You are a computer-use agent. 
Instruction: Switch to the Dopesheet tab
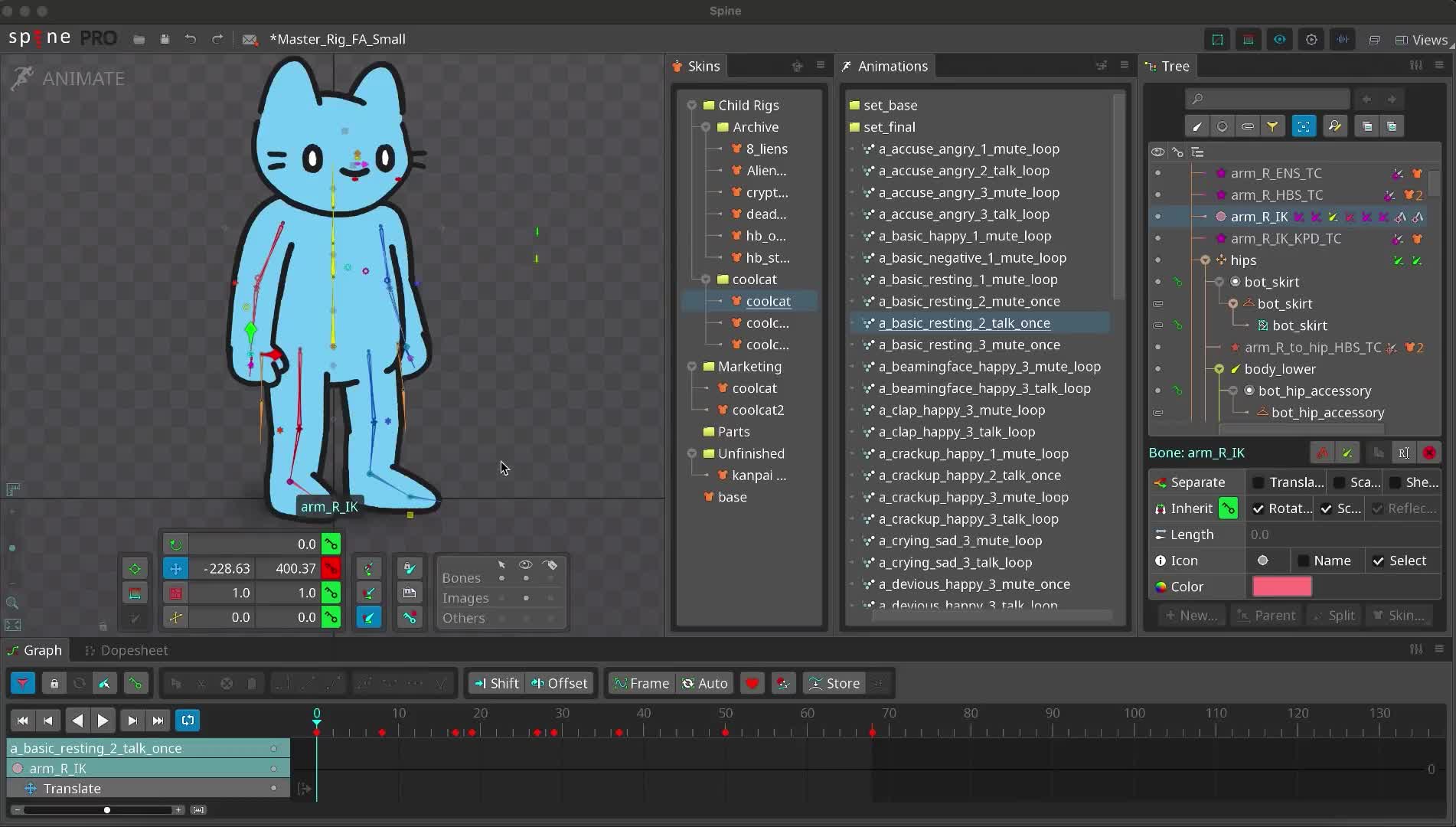pyautogui.click(x=126, y=650)
